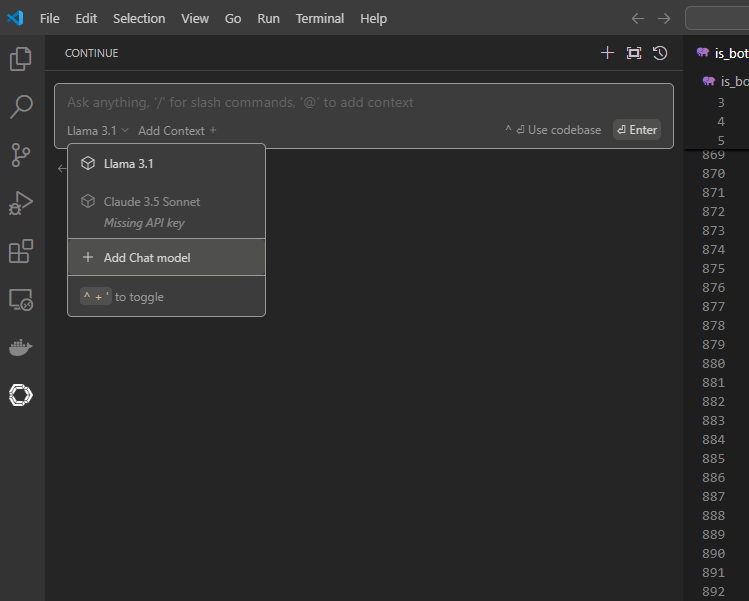749x601 pixels.
Task: Open the File menu
Action: pos(50,18)
